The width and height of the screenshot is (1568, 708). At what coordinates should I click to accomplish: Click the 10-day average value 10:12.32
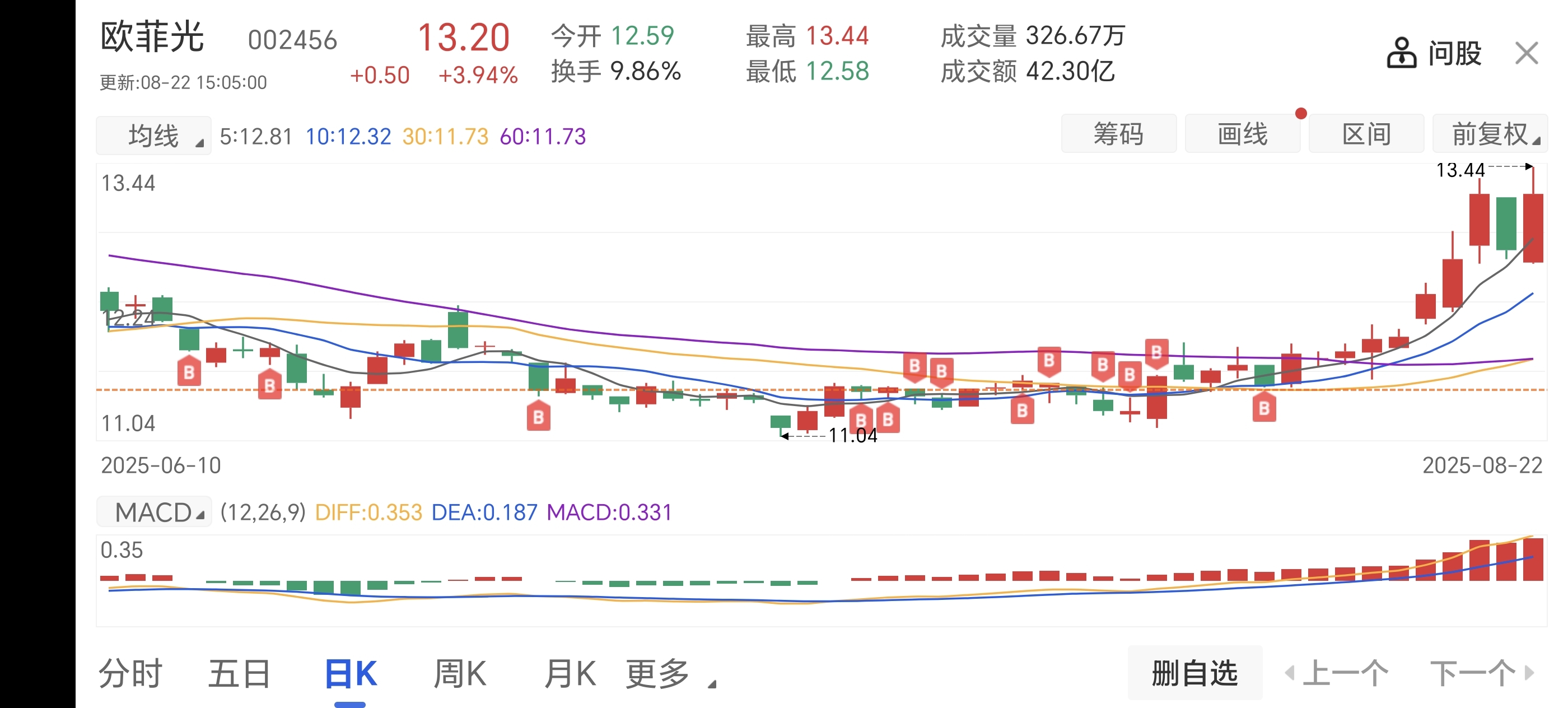pyautogui.click(x=348, y=136)
